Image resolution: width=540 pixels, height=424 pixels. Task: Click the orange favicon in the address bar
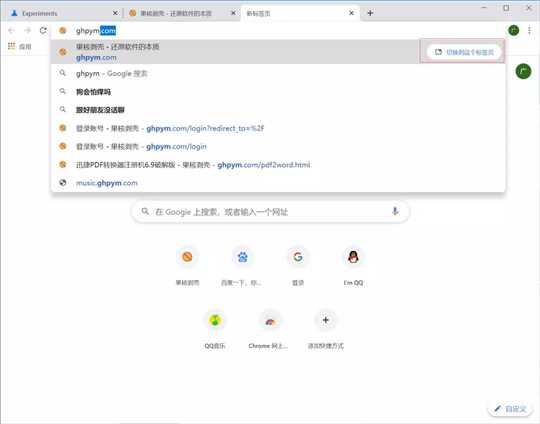63,31
